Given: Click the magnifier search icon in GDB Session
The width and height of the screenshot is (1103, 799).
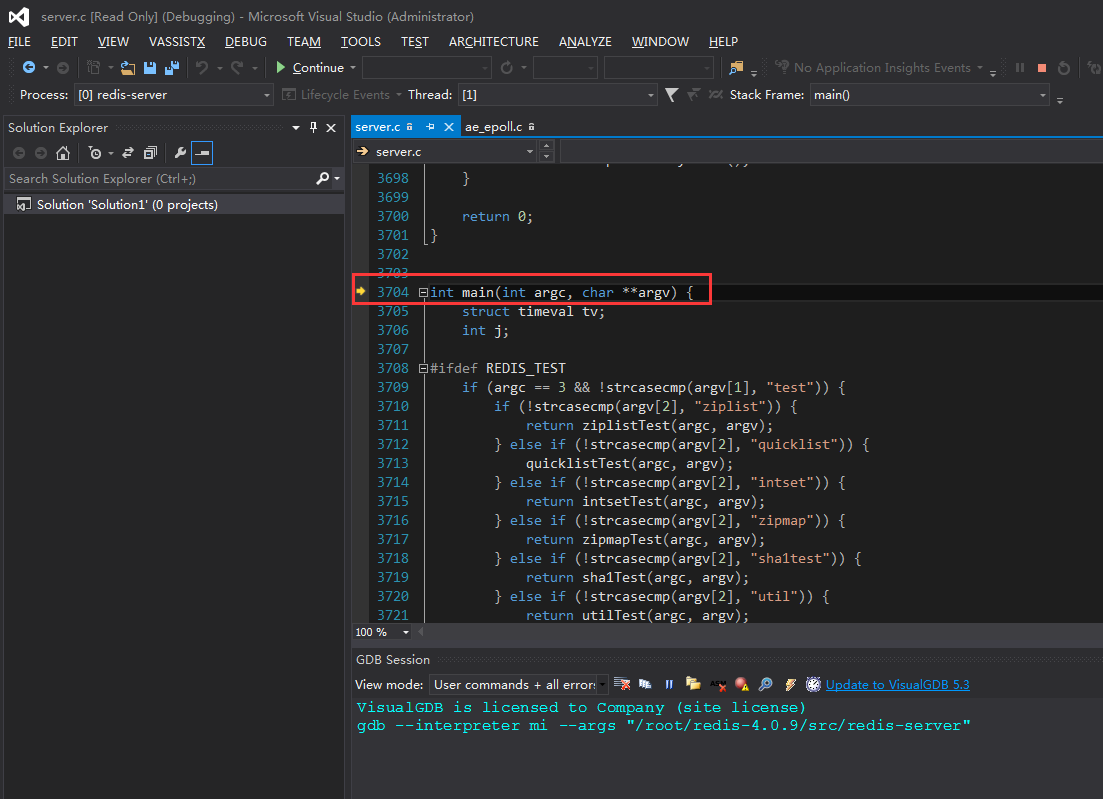Looking at the screenshot, I should pyautogui.click(x=765, y=684).
